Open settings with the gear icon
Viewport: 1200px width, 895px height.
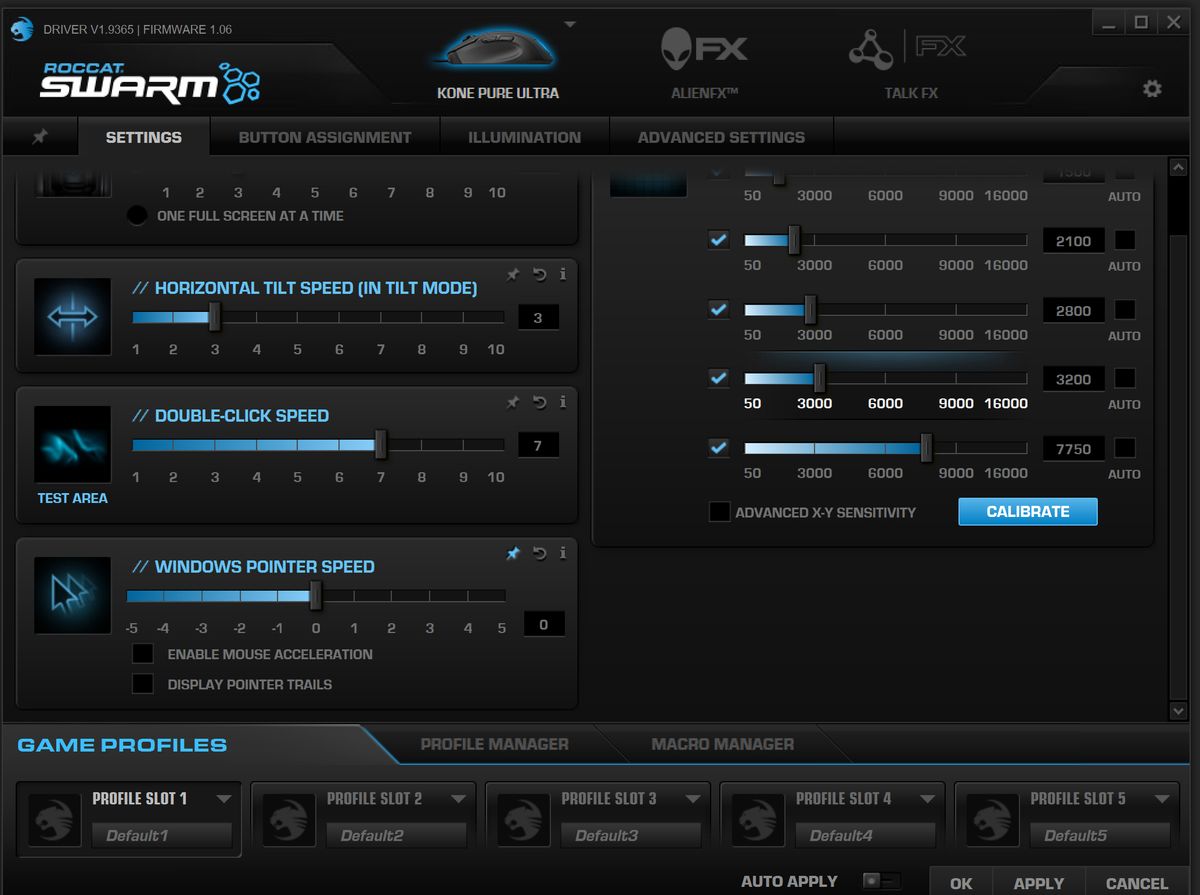click(x=1152, y=89)
